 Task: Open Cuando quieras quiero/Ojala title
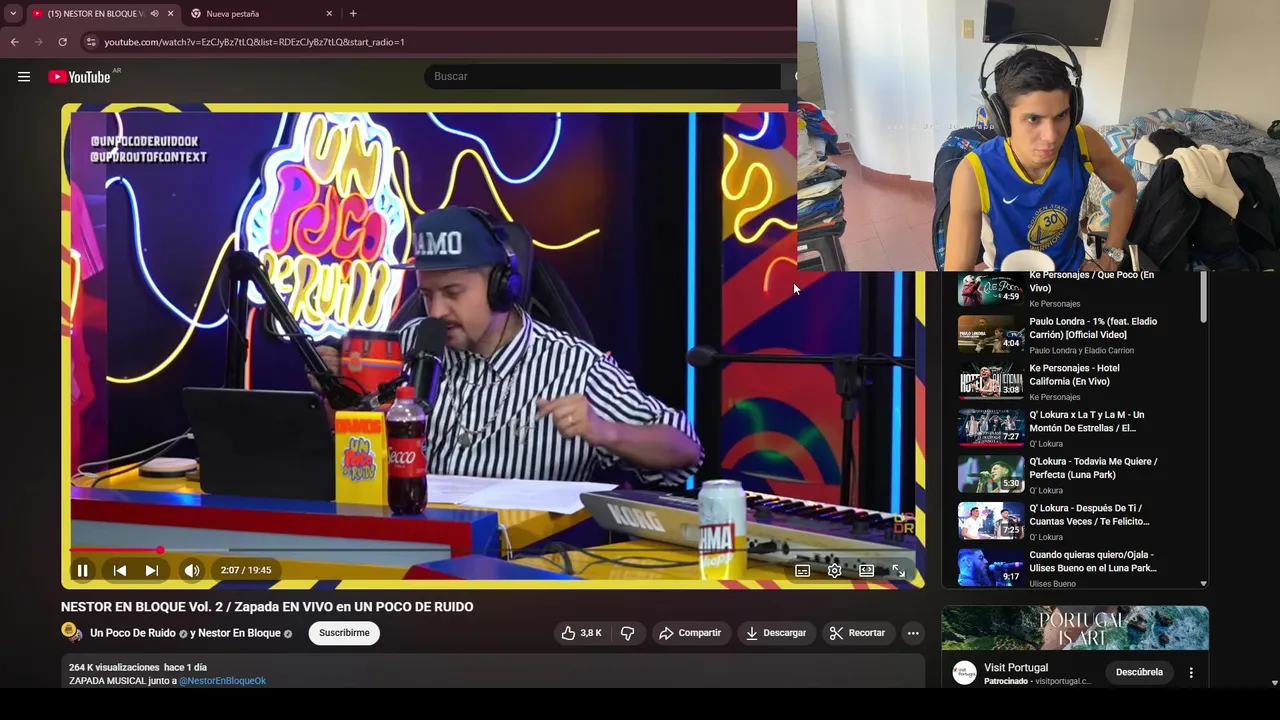click(1093, 561)
